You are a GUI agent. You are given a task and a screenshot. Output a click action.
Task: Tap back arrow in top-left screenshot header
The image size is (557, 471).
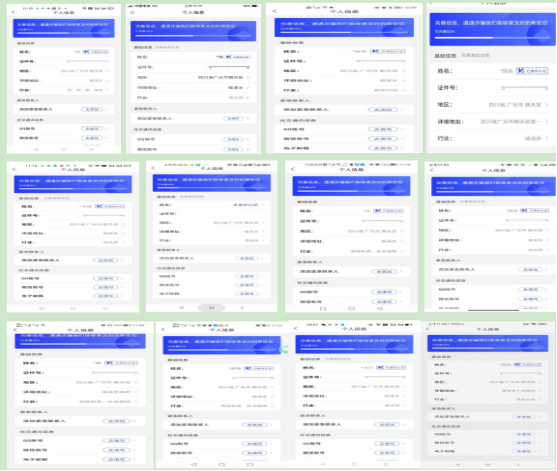click(x=13, y=12)
